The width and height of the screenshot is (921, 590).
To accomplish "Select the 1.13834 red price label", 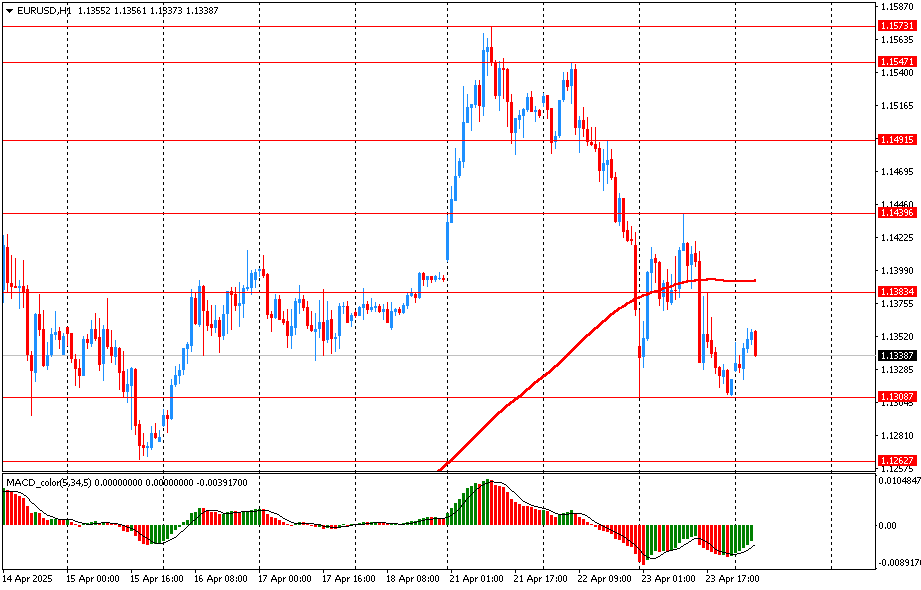I will point(896,292).
